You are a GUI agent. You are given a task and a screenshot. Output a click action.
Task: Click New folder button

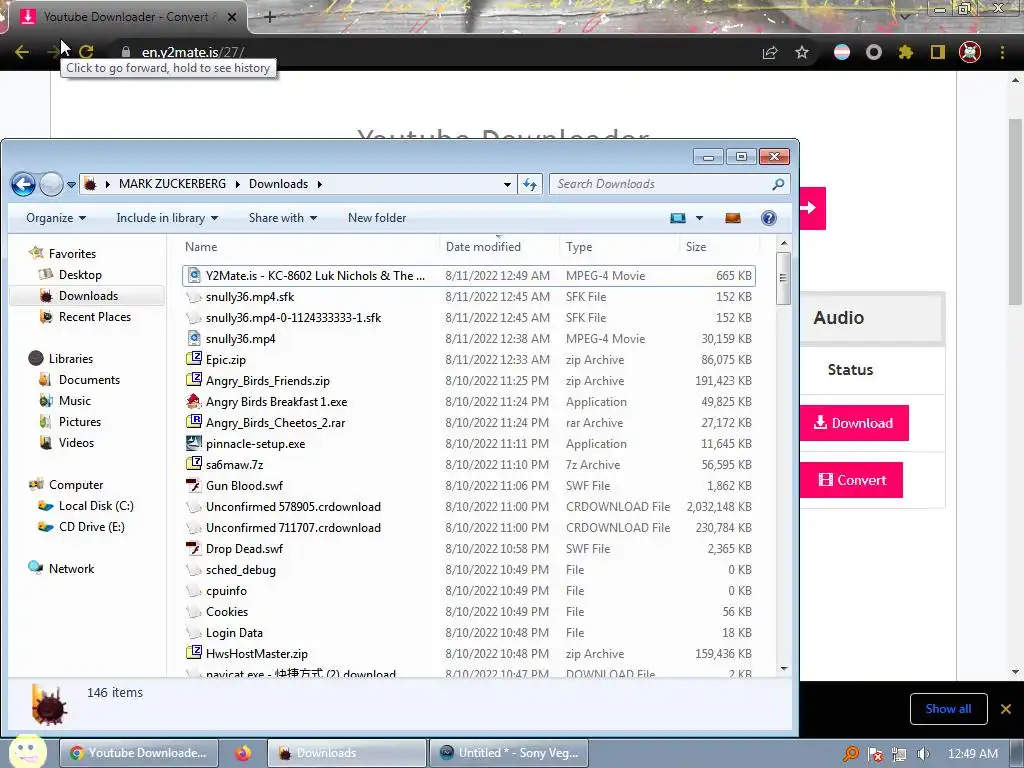pos(377,218)
